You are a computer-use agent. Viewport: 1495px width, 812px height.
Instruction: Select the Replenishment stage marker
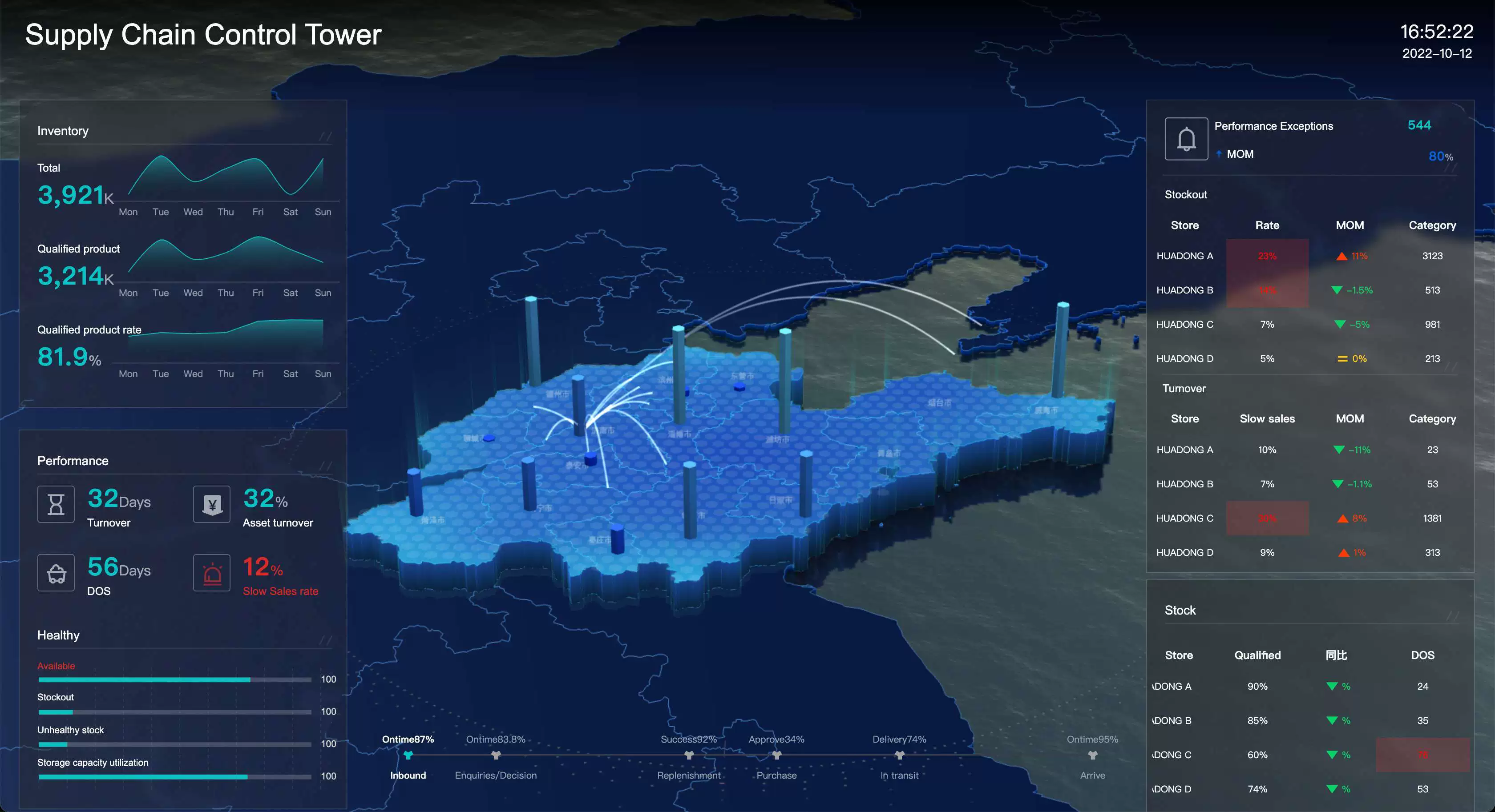689,755
